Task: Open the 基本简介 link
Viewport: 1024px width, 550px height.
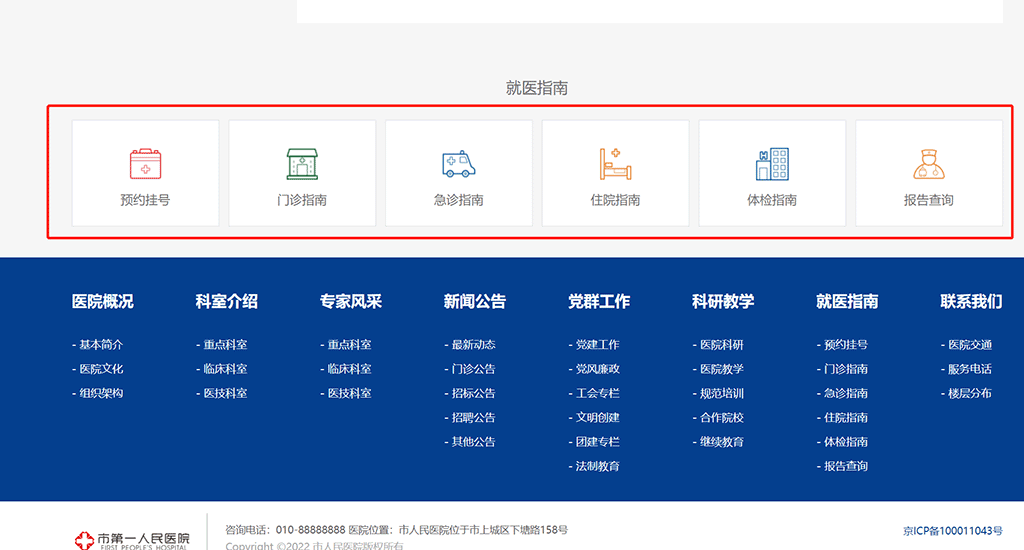Action: point(101,345)
